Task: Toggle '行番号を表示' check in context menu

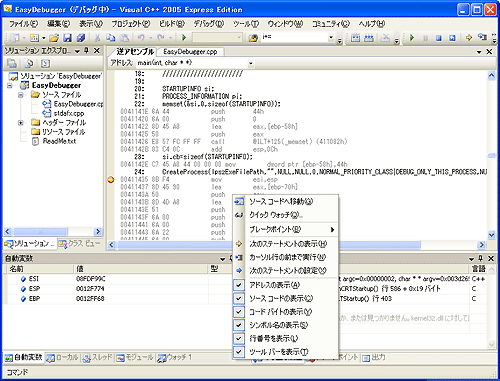Action: pos(239,338)
